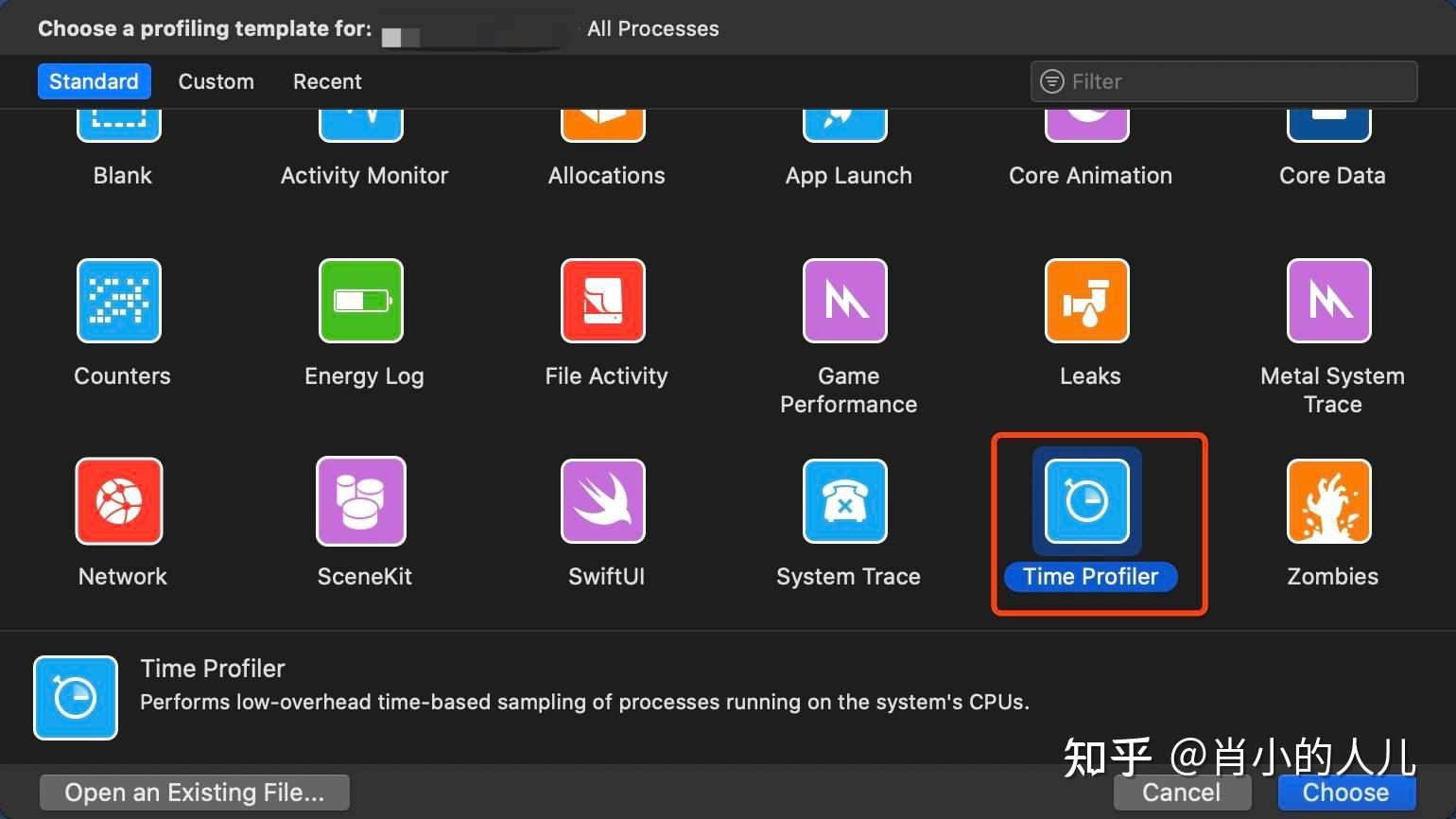The height and width of the screenshot is (819, 1456).
Task: Click the Core Animation label
Action: [1090, 176]
